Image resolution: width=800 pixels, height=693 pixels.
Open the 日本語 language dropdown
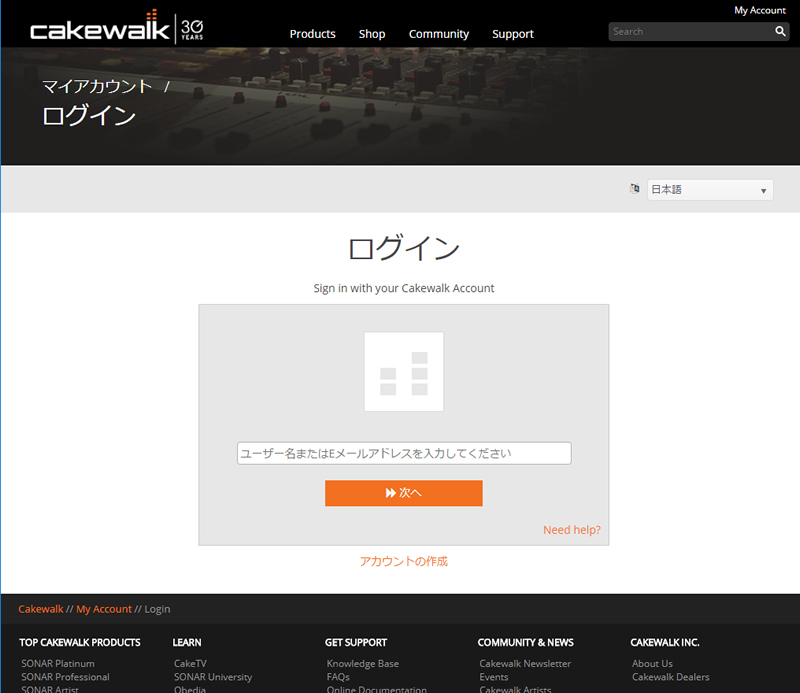[x=710, y=190]
